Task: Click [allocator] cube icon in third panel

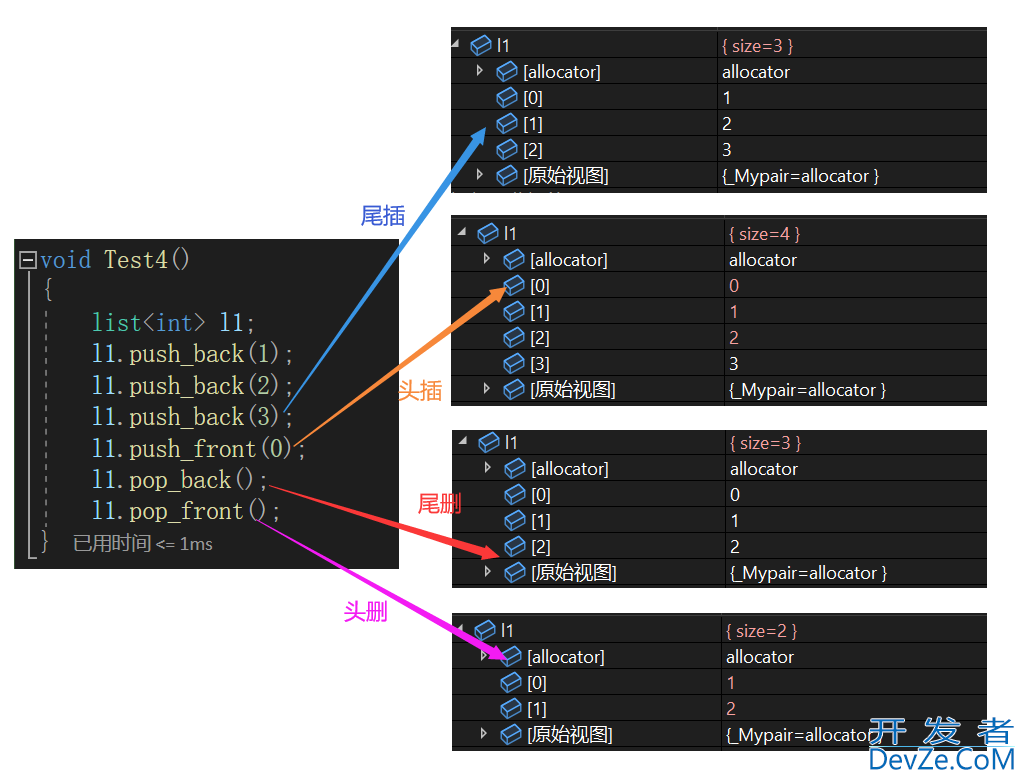Action: click(x=516, y=469)
